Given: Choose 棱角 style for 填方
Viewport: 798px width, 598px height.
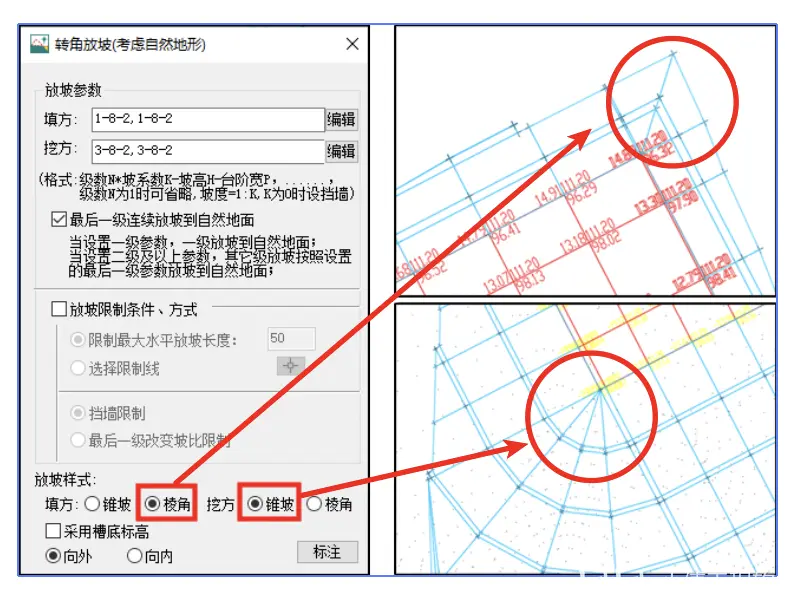Looking at the screenshot, I should click(152, 504).
